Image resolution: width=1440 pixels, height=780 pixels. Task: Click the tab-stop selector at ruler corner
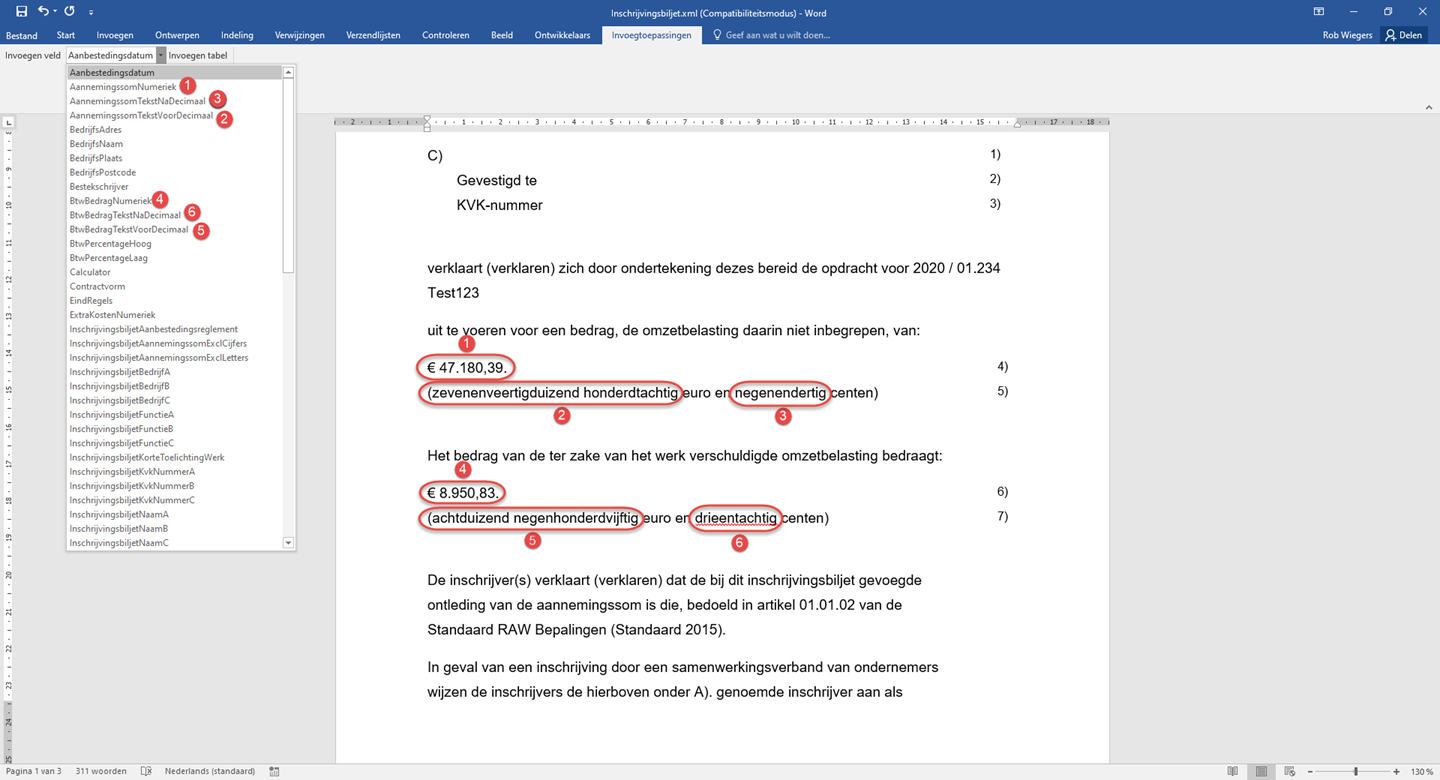point(9,123)
